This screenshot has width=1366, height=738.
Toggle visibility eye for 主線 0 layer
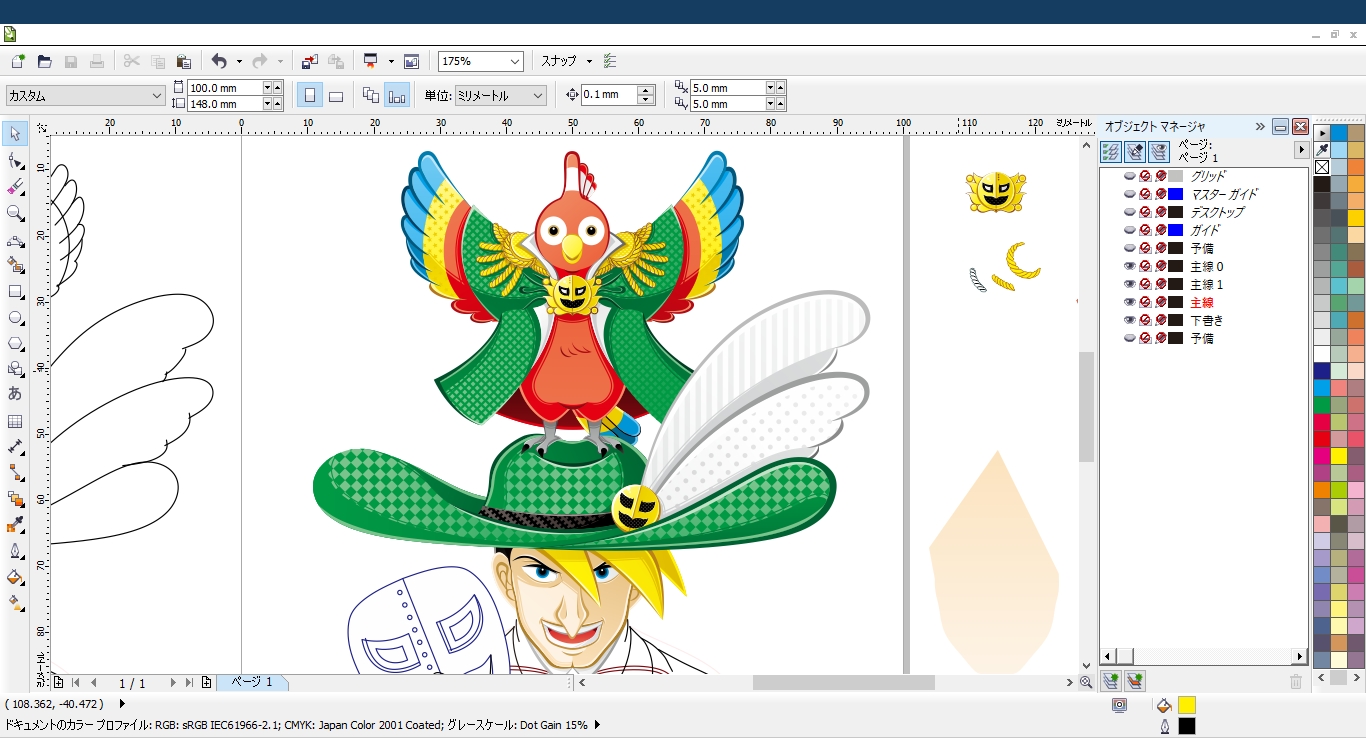click(x=1130, y=267)
